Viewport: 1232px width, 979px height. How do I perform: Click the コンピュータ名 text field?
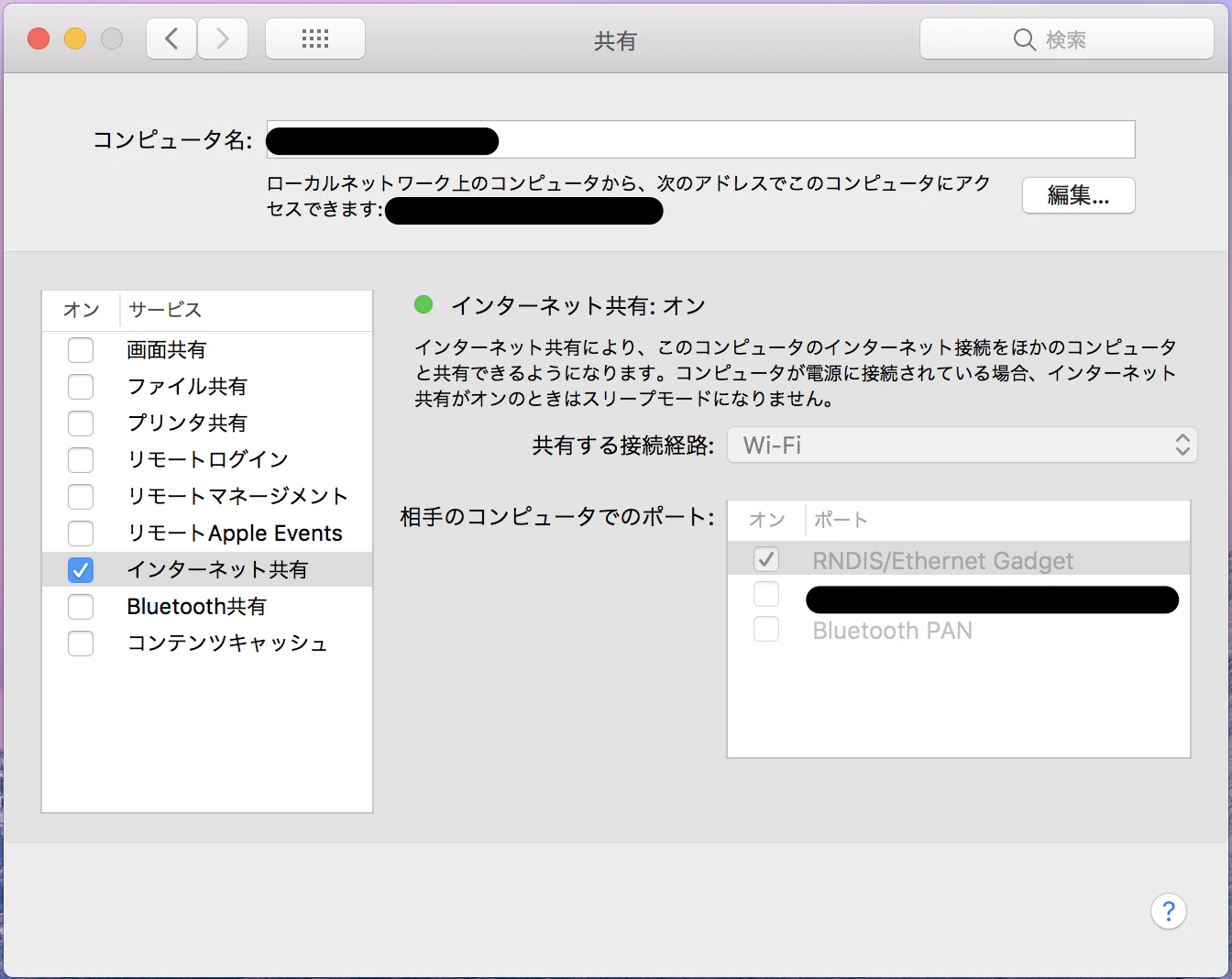[700, 139]
